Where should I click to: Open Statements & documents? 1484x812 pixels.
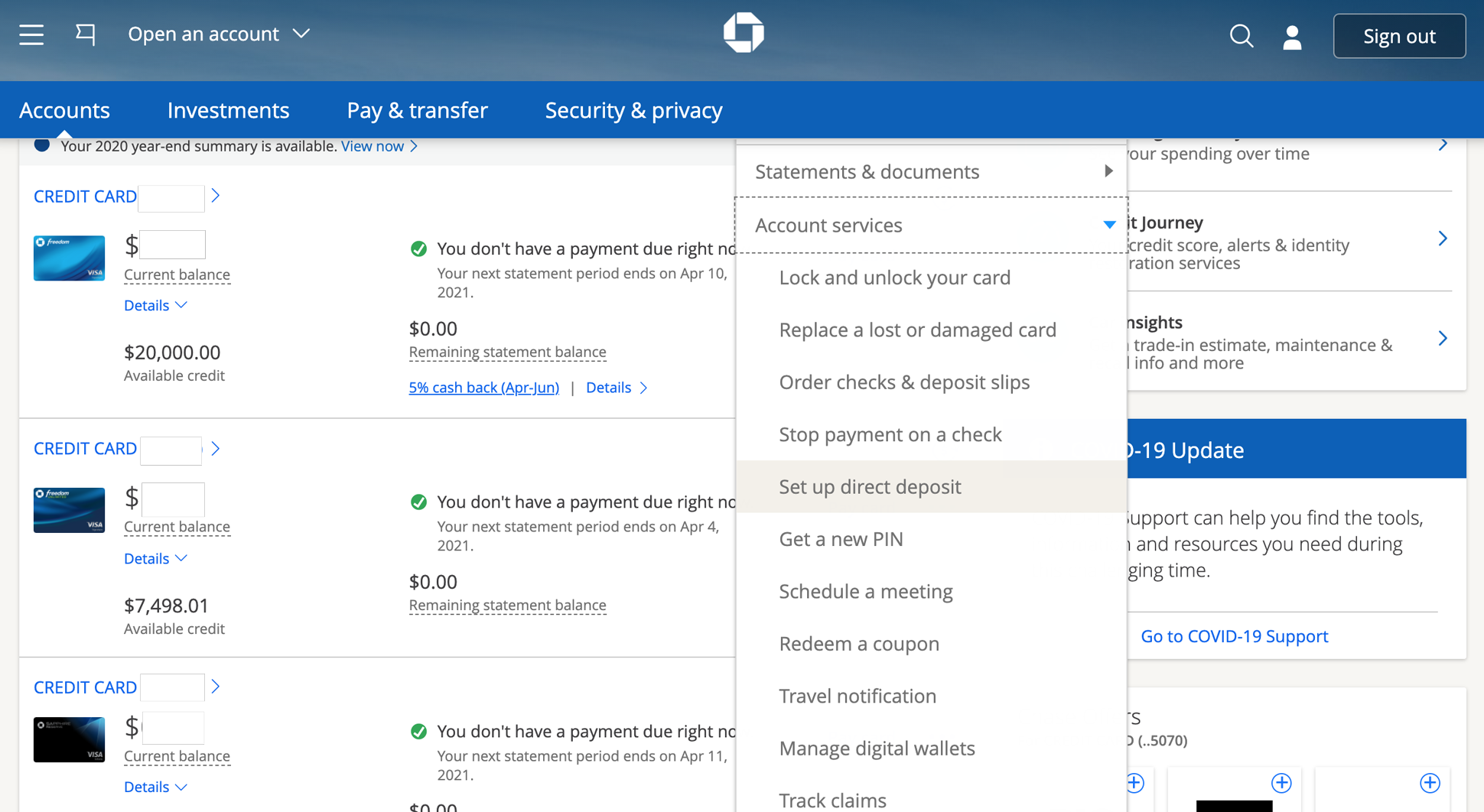point(867,171)
